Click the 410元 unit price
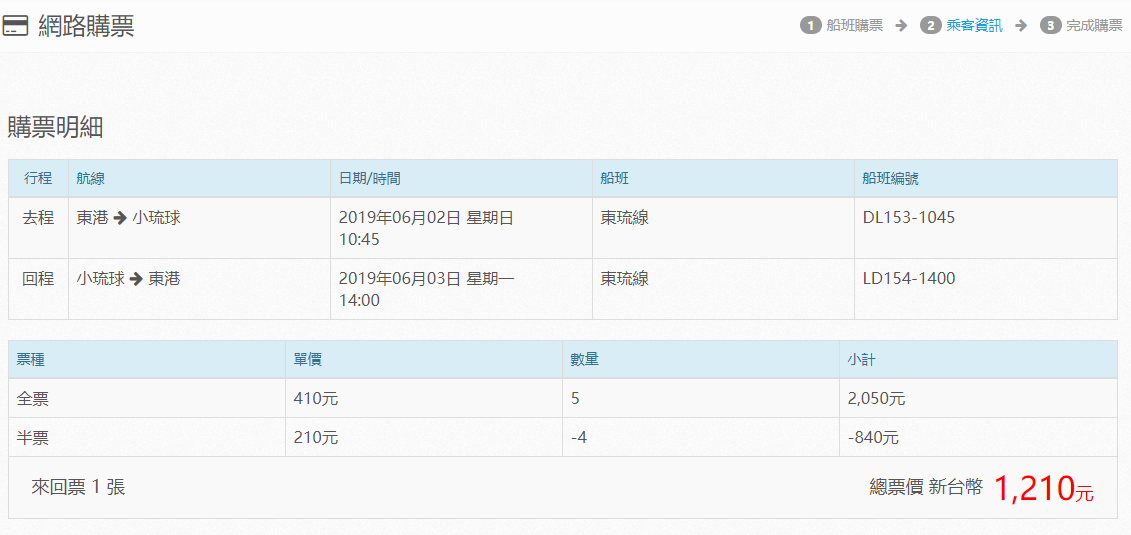The image size is (1131, 535). click(316, 398)
